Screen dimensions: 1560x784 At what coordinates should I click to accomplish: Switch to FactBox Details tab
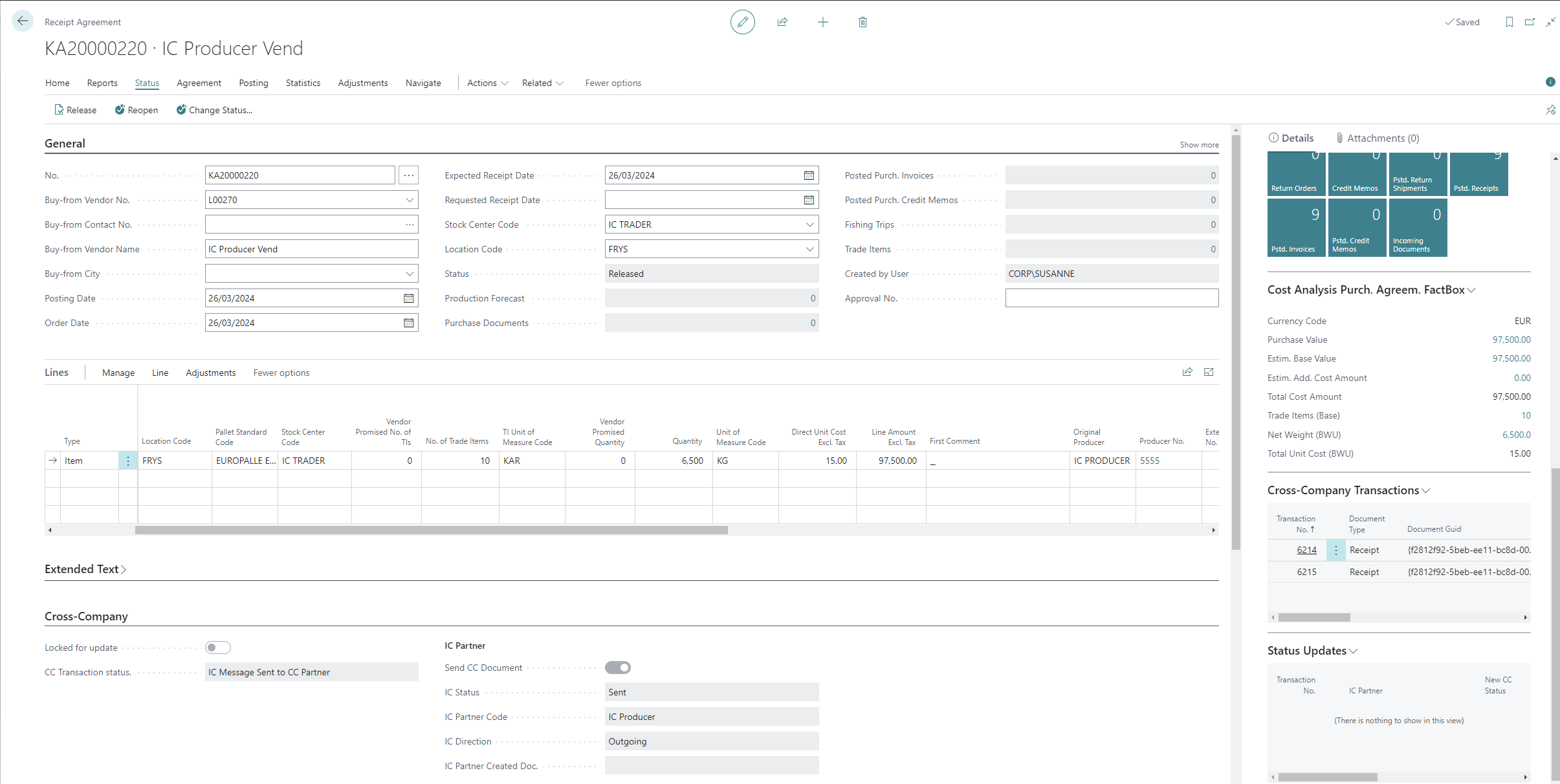coord(1291,138)
